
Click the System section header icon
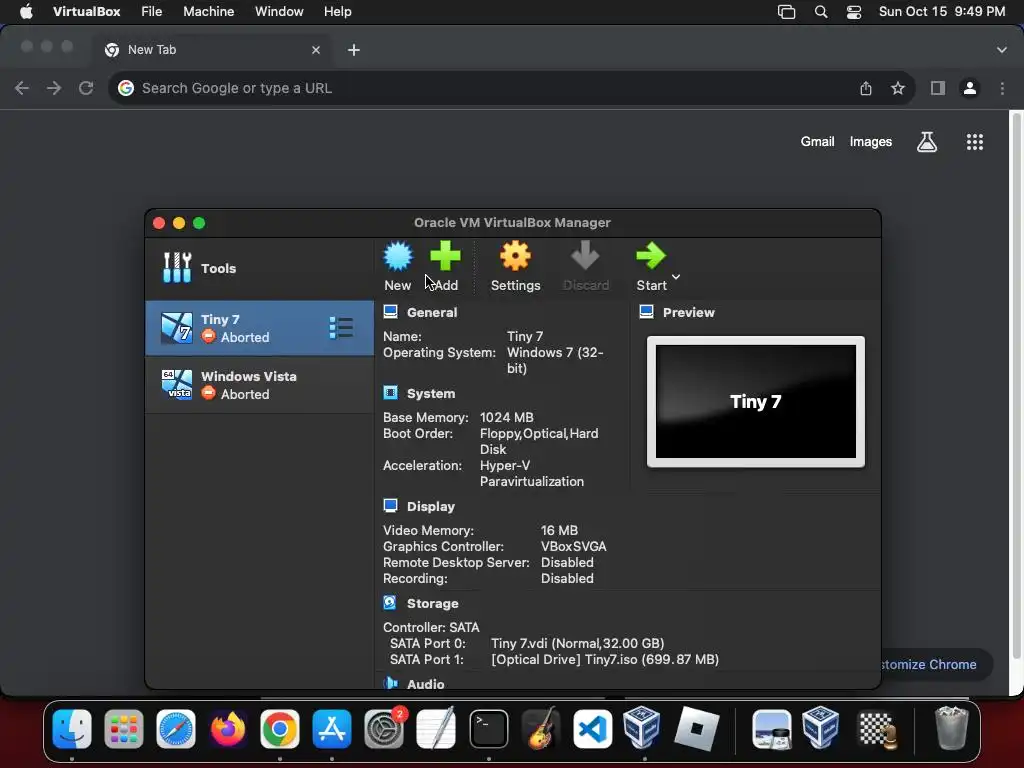pyautogui.click(x=391, y=392)
